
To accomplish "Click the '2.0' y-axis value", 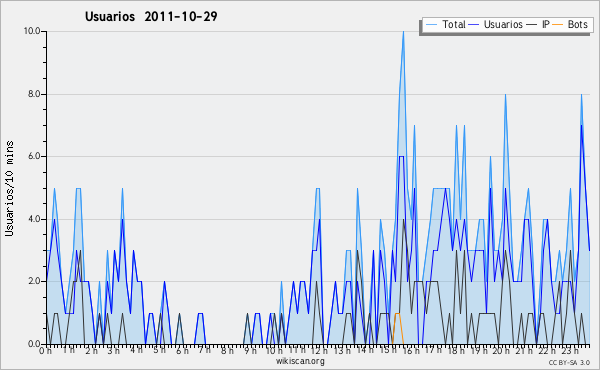I will 34,281.
